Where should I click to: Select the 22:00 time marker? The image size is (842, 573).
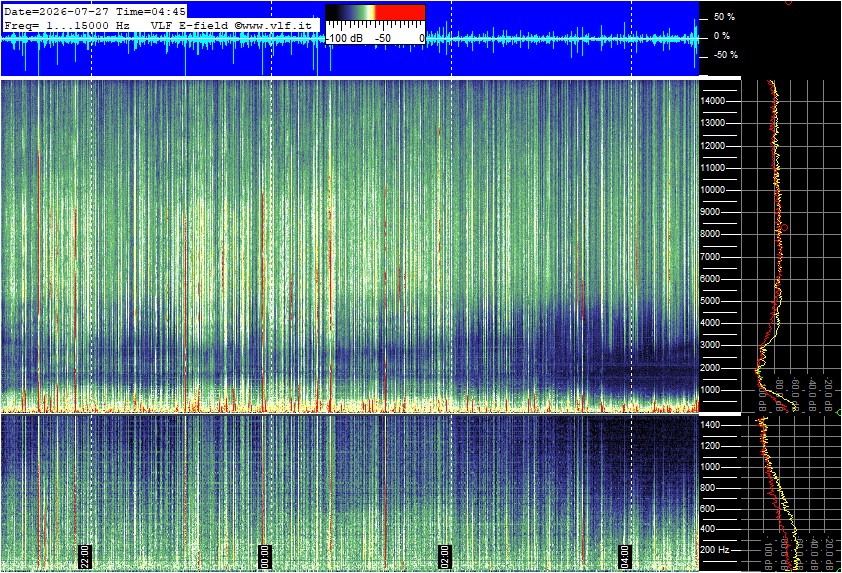pyautogui.click(x=84, y=556)
